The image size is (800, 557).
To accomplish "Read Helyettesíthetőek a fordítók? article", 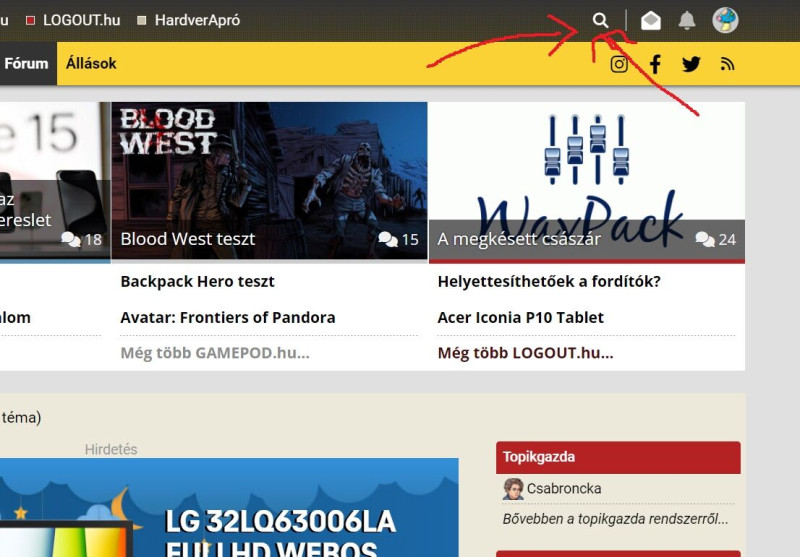I will coord(549,282).
